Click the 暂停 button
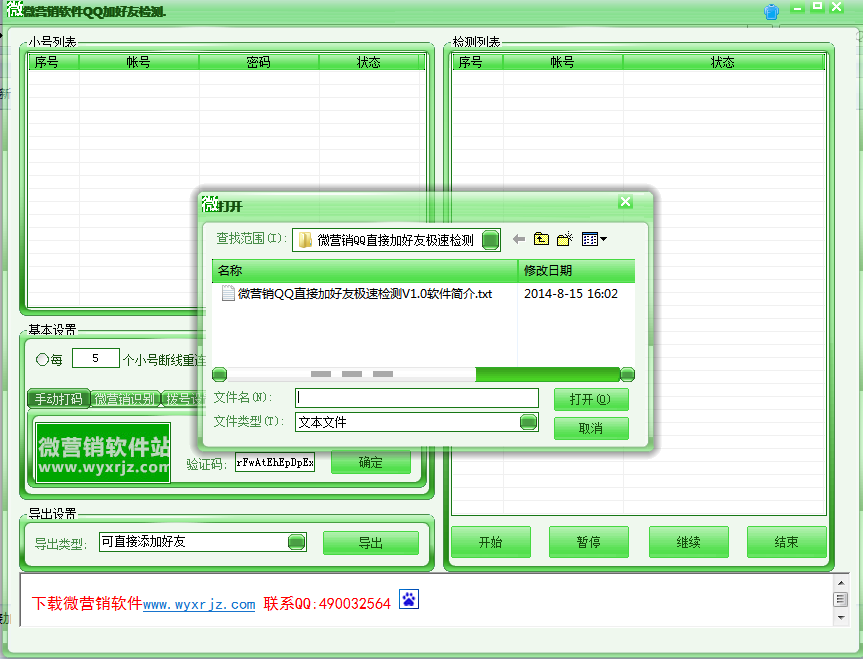 point(589,542)
